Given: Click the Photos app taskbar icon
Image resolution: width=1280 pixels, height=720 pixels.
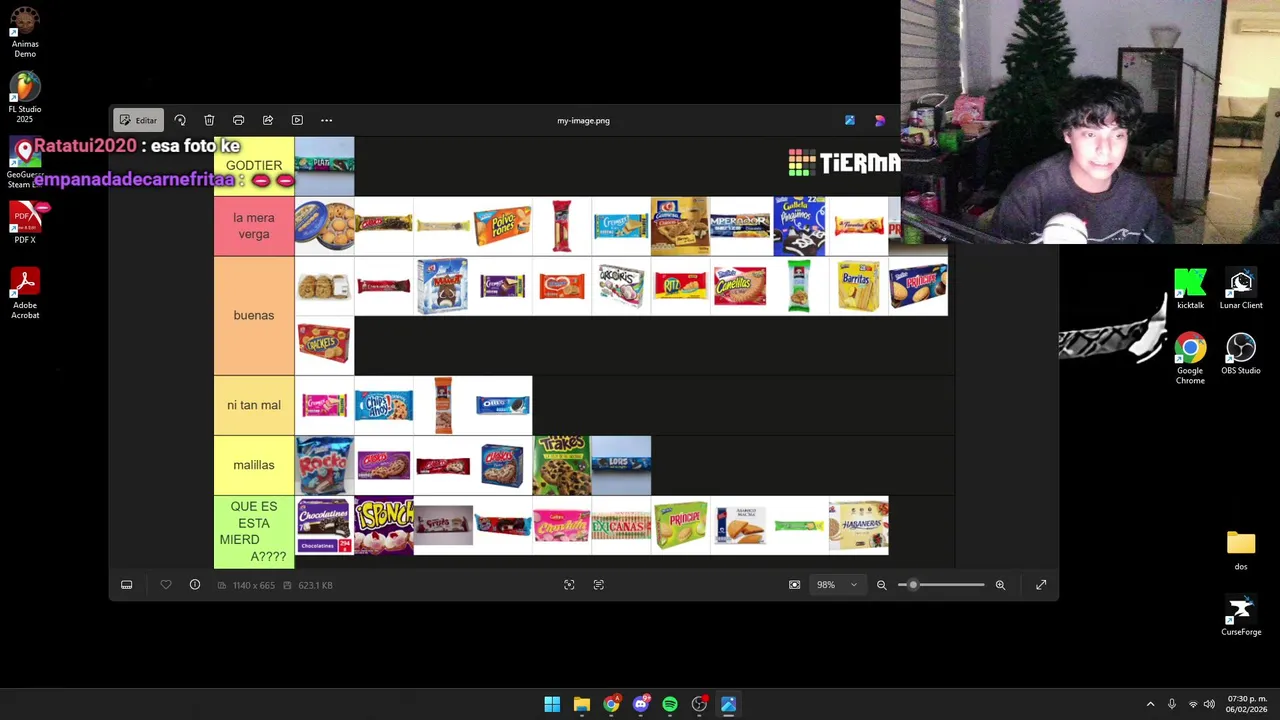Looking at the screenshot, I should click(729, 704).
